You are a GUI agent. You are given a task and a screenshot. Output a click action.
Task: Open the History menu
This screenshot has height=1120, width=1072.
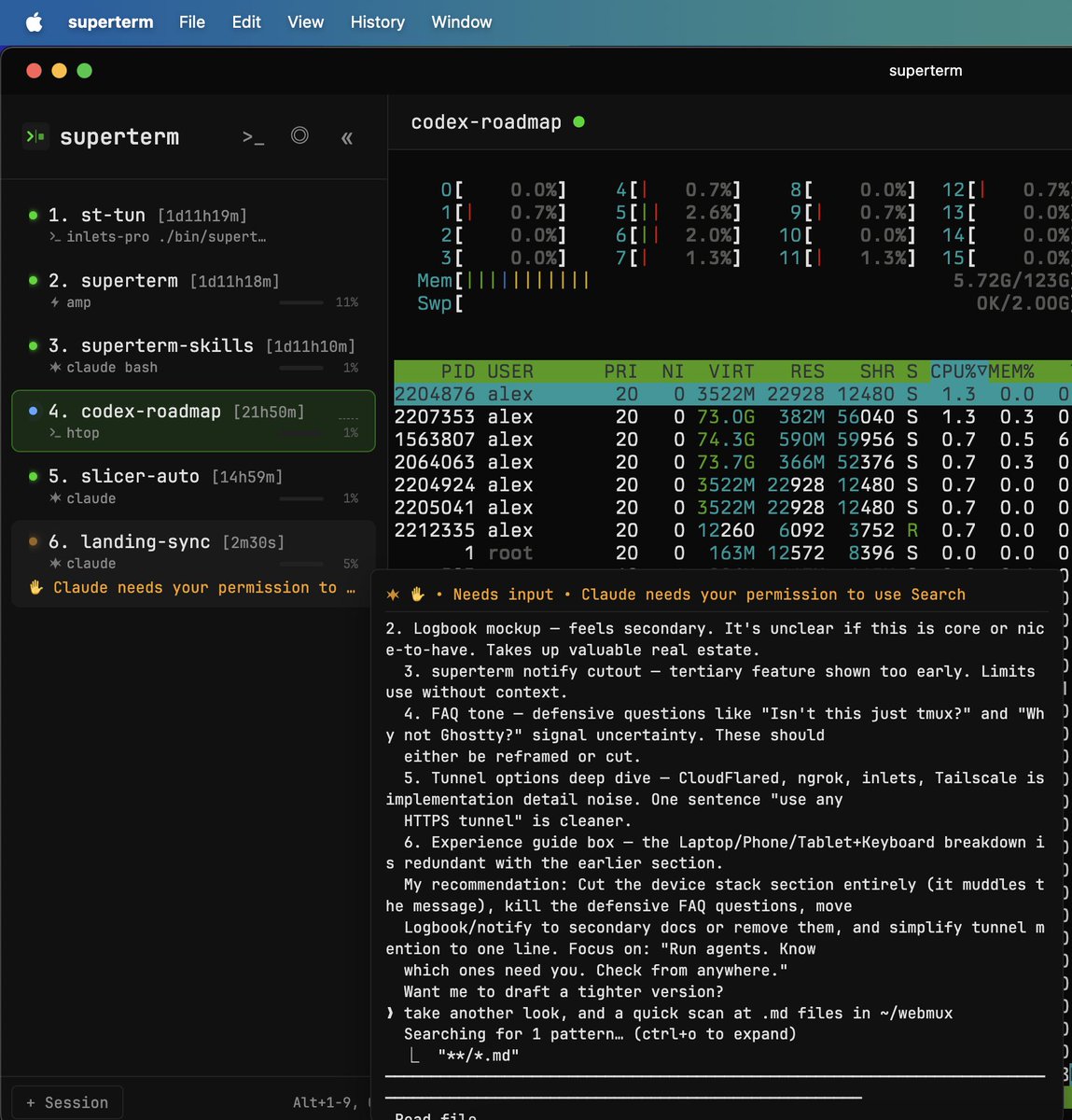click(x=378, y=22)
